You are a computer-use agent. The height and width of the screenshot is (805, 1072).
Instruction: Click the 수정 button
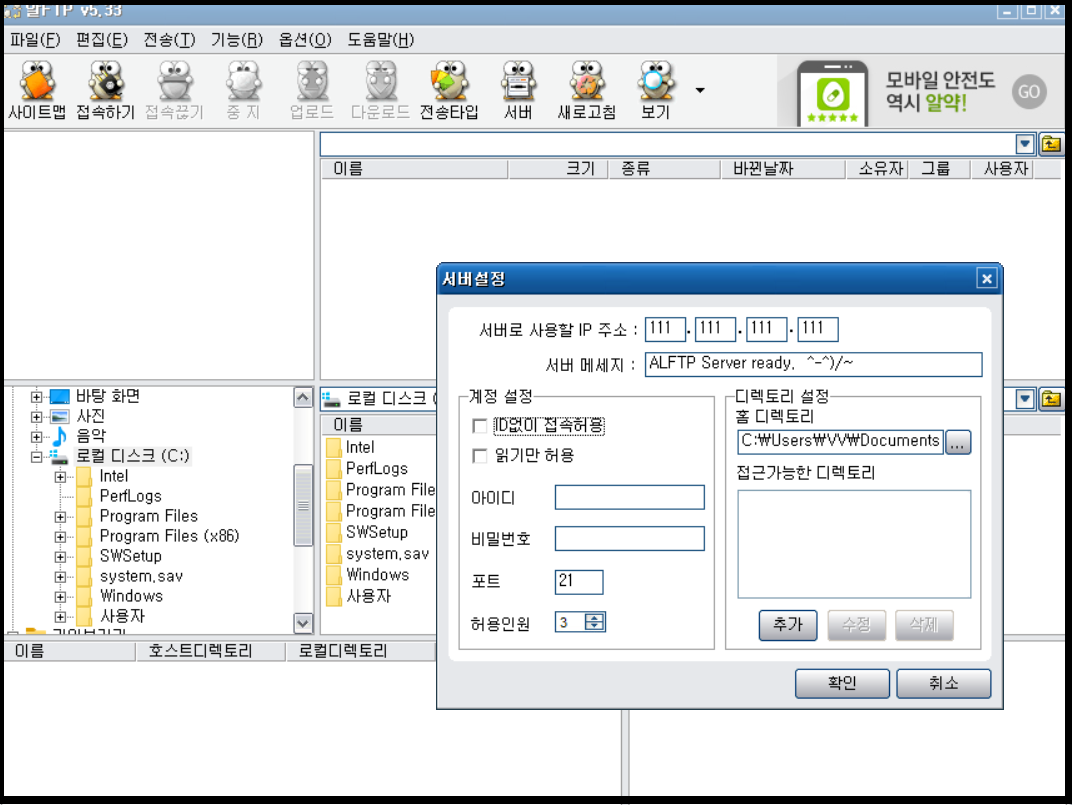point(856,624)
